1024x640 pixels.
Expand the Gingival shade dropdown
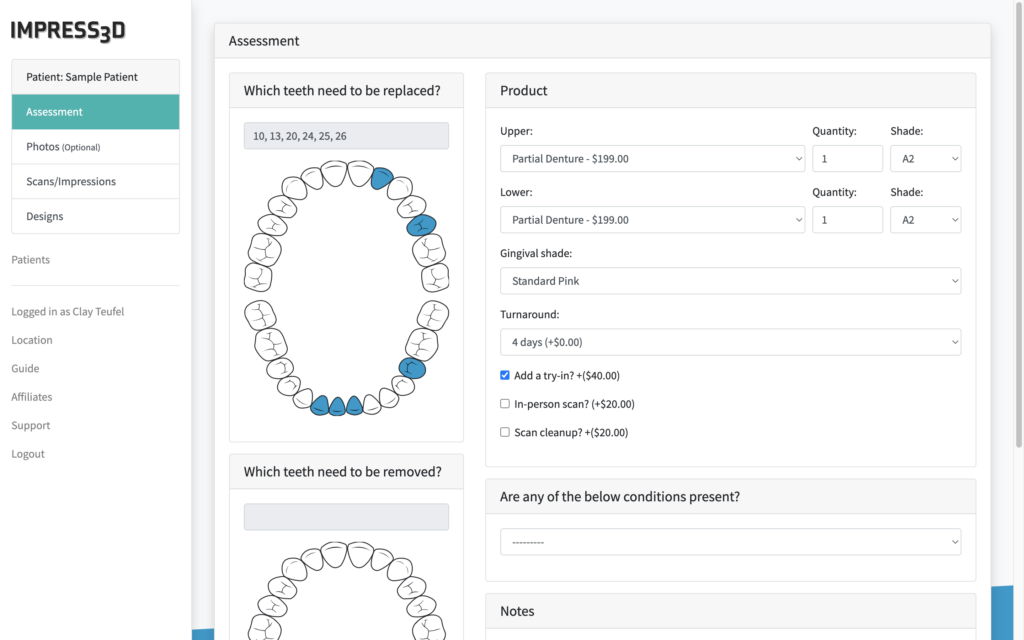[x=731, y=281]
